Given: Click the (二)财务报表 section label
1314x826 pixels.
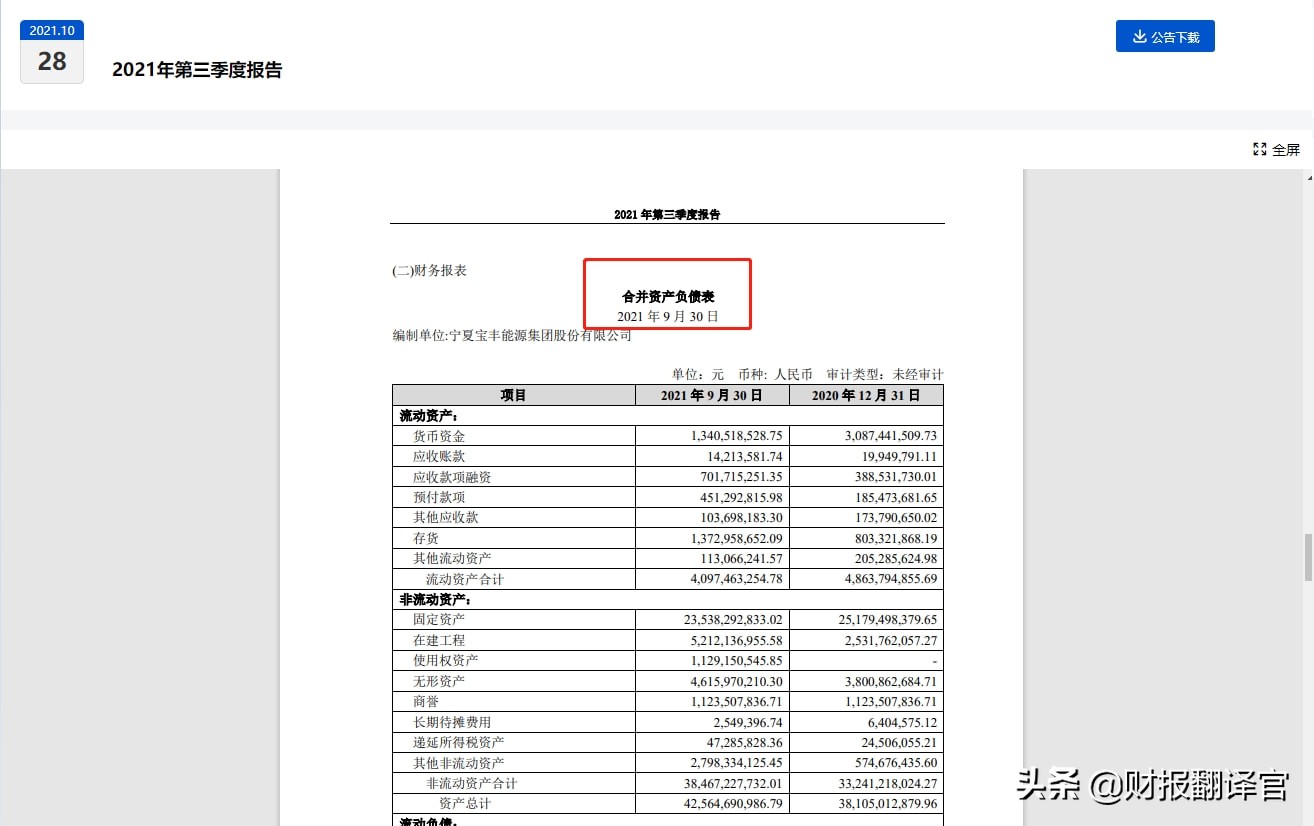Looking at the screenshot, I should (430, 271).
